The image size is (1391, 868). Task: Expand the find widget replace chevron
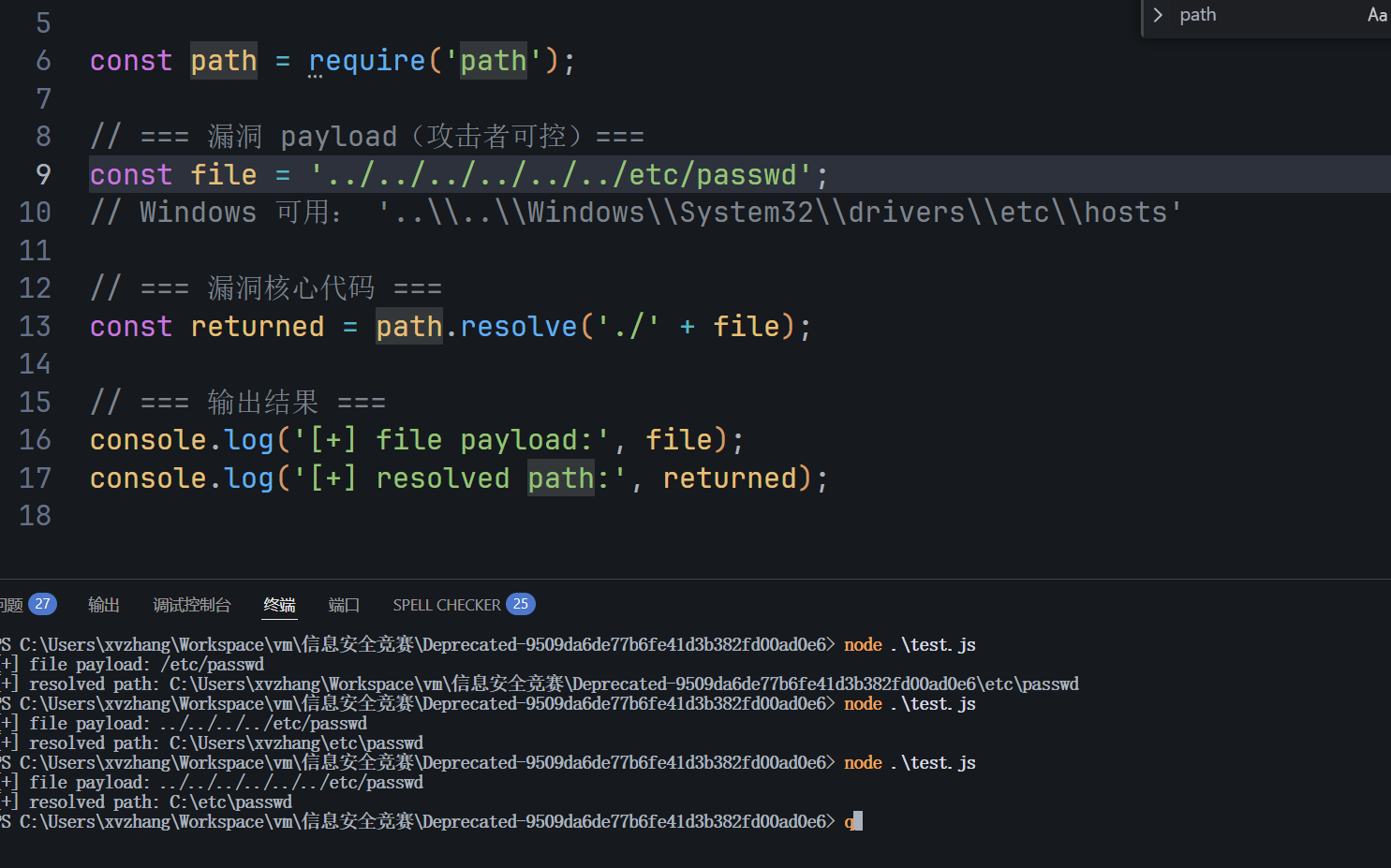1158,15
